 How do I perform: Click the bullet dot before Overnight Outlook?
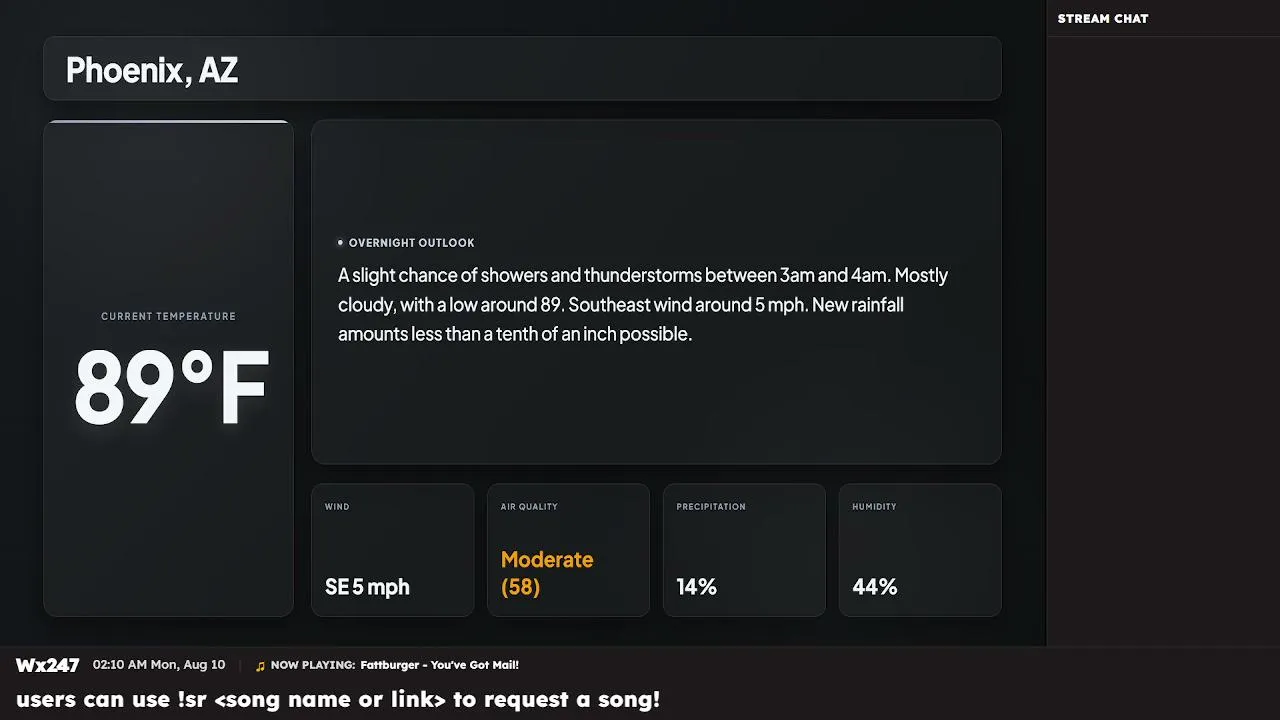point(340,243)
